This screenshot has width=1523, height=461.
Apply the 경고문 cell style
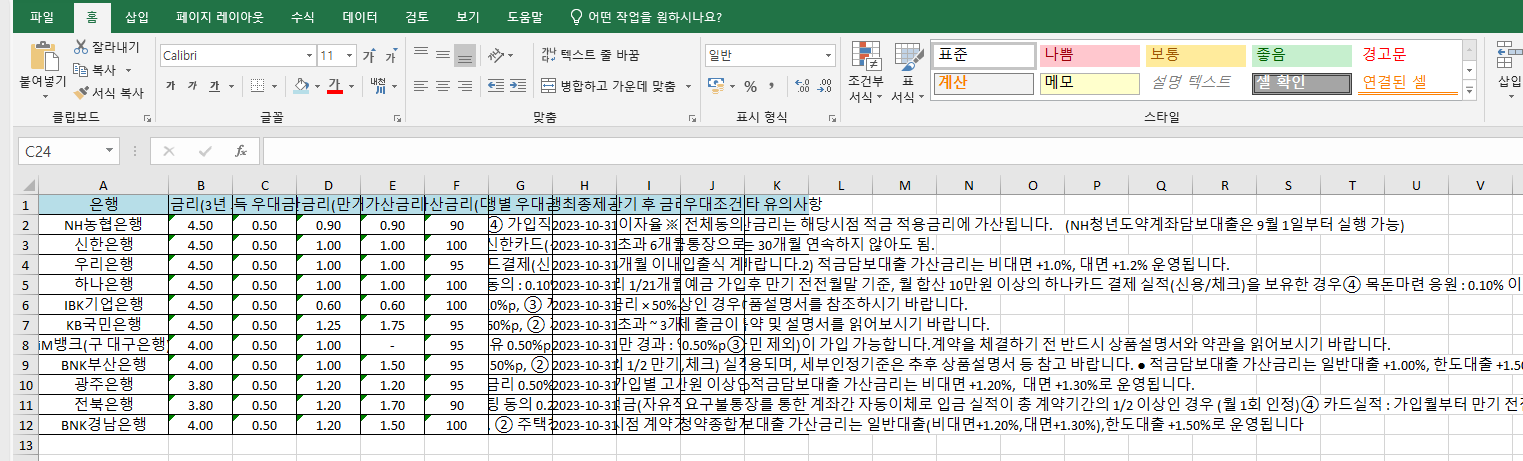tap(1407, 55)
